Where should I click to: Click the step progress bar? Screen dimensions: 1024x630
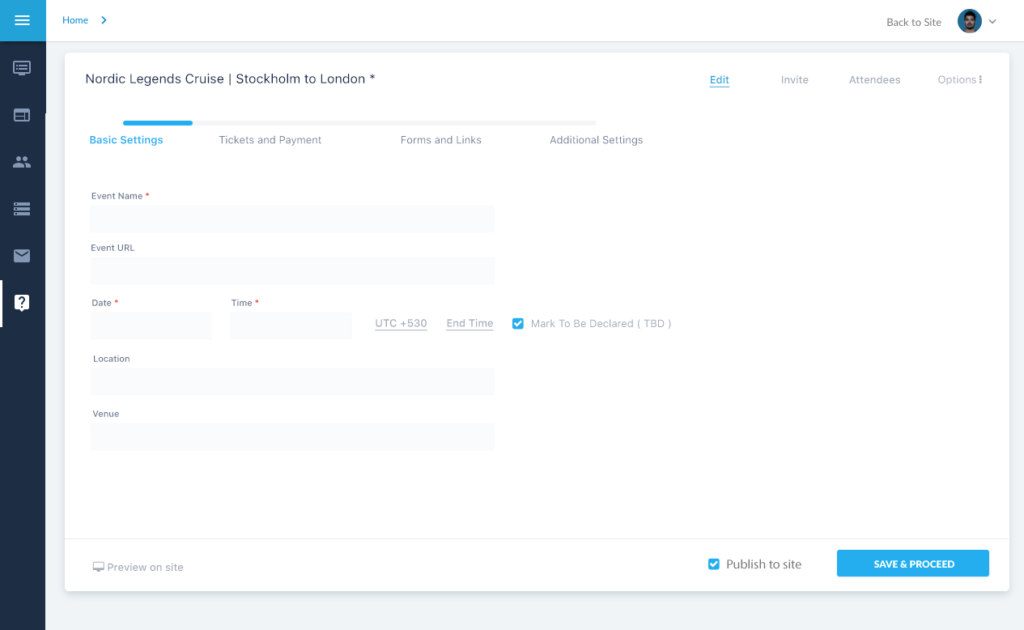click(x=359, y=123)
